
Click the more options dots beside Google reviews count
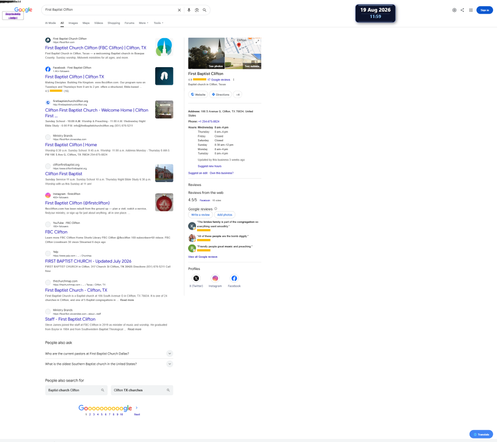pyautogui.click(x=233, y=80)
